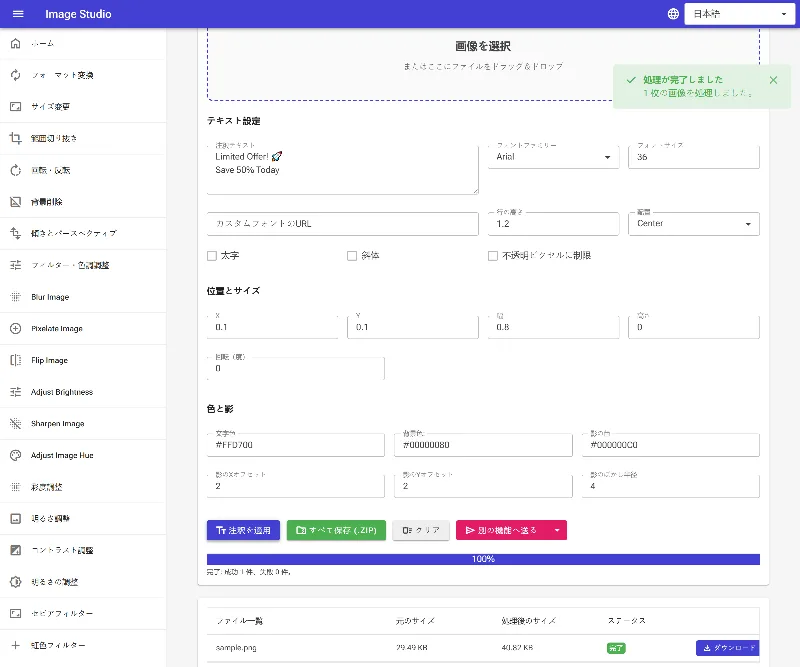The width and height of the screenshot is (800, 667).
Task: Click すべて保存 (.ZIP) button
Action: pyautogui.click(x=336, y=530)
